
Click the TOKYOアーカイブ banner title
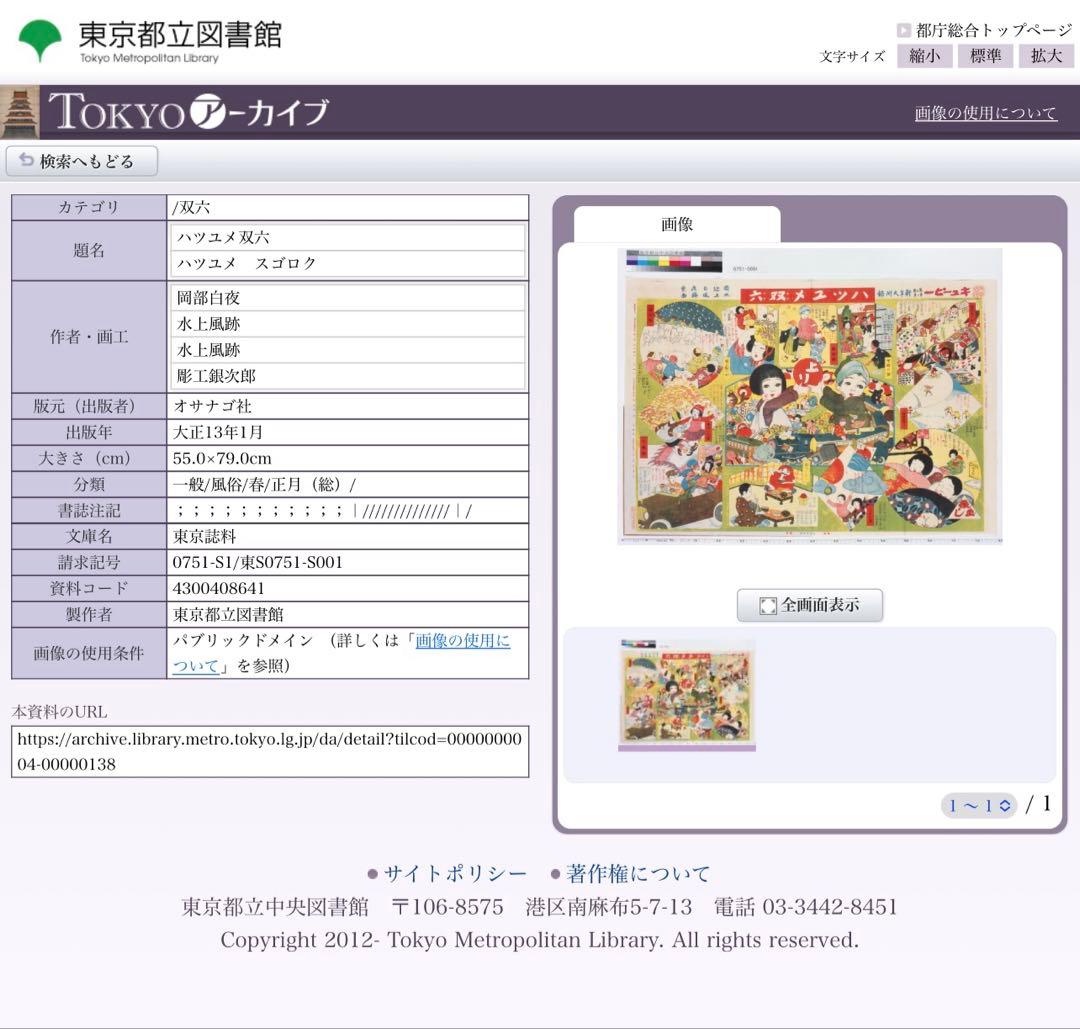coord(189,112)
